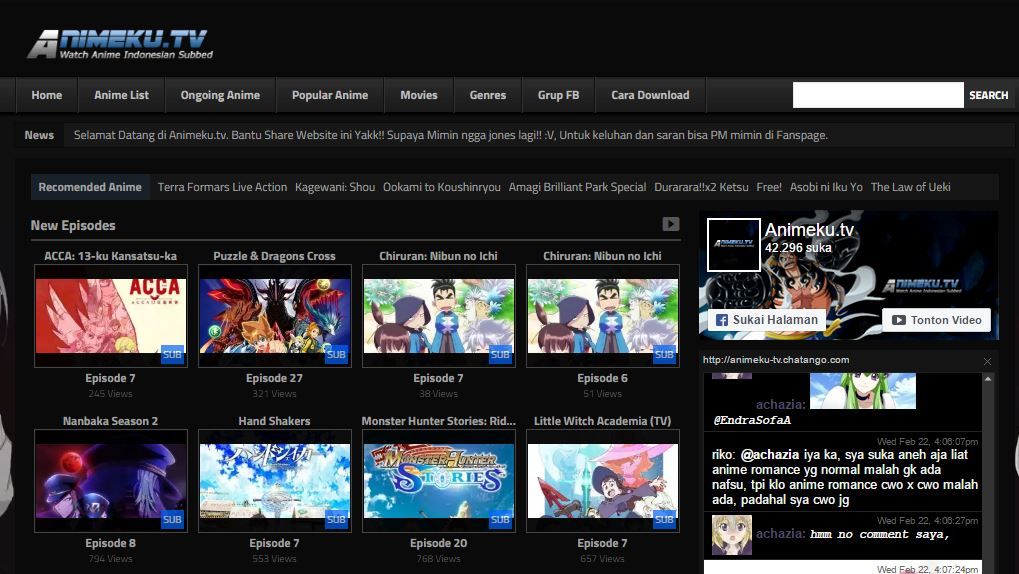1019x574 pixels.
Task: Click Episode 20 under Monster Hunter Stories
Action: [439, 543]
